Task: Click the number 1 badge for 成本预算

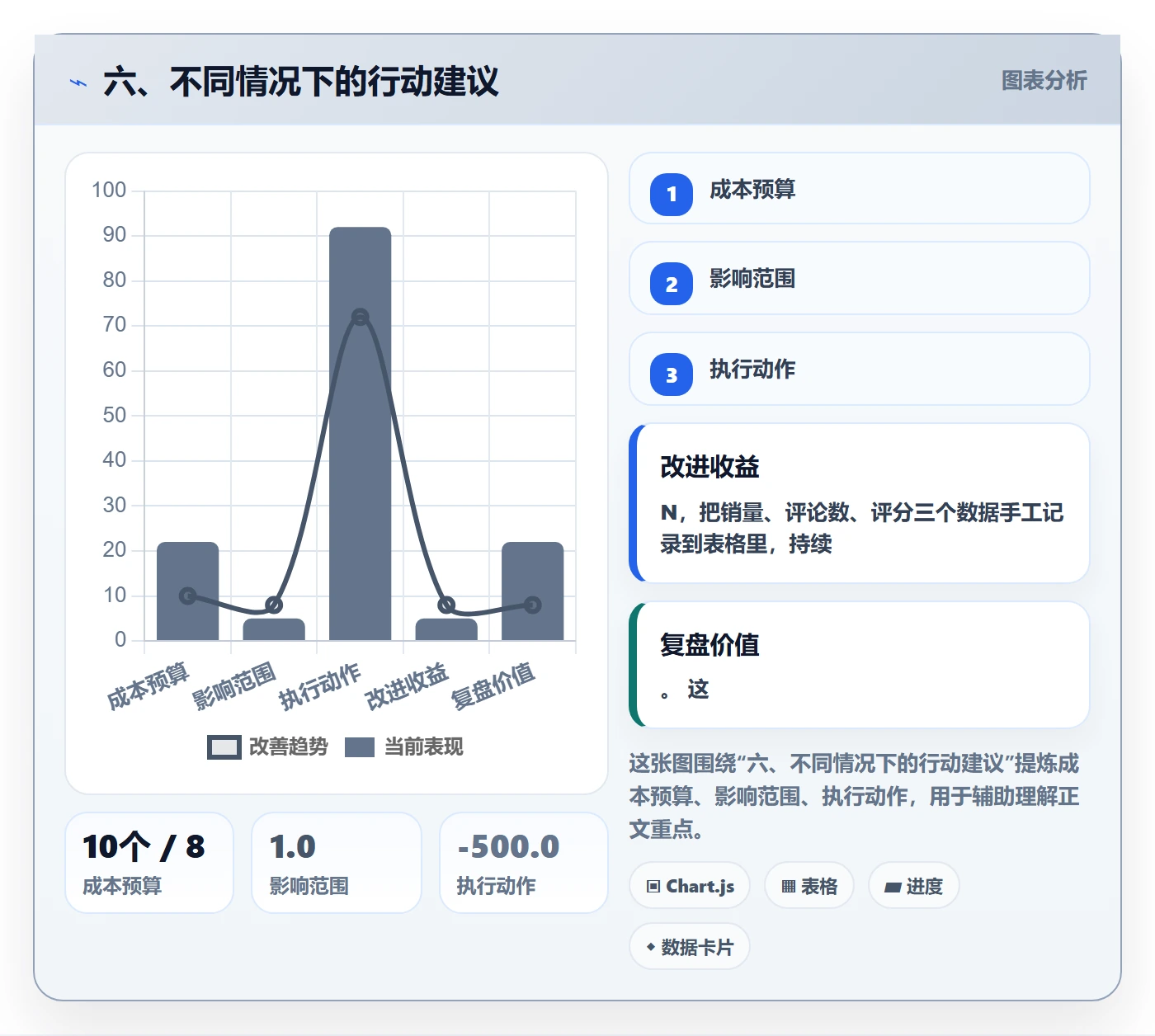Action: coord(672,194)
